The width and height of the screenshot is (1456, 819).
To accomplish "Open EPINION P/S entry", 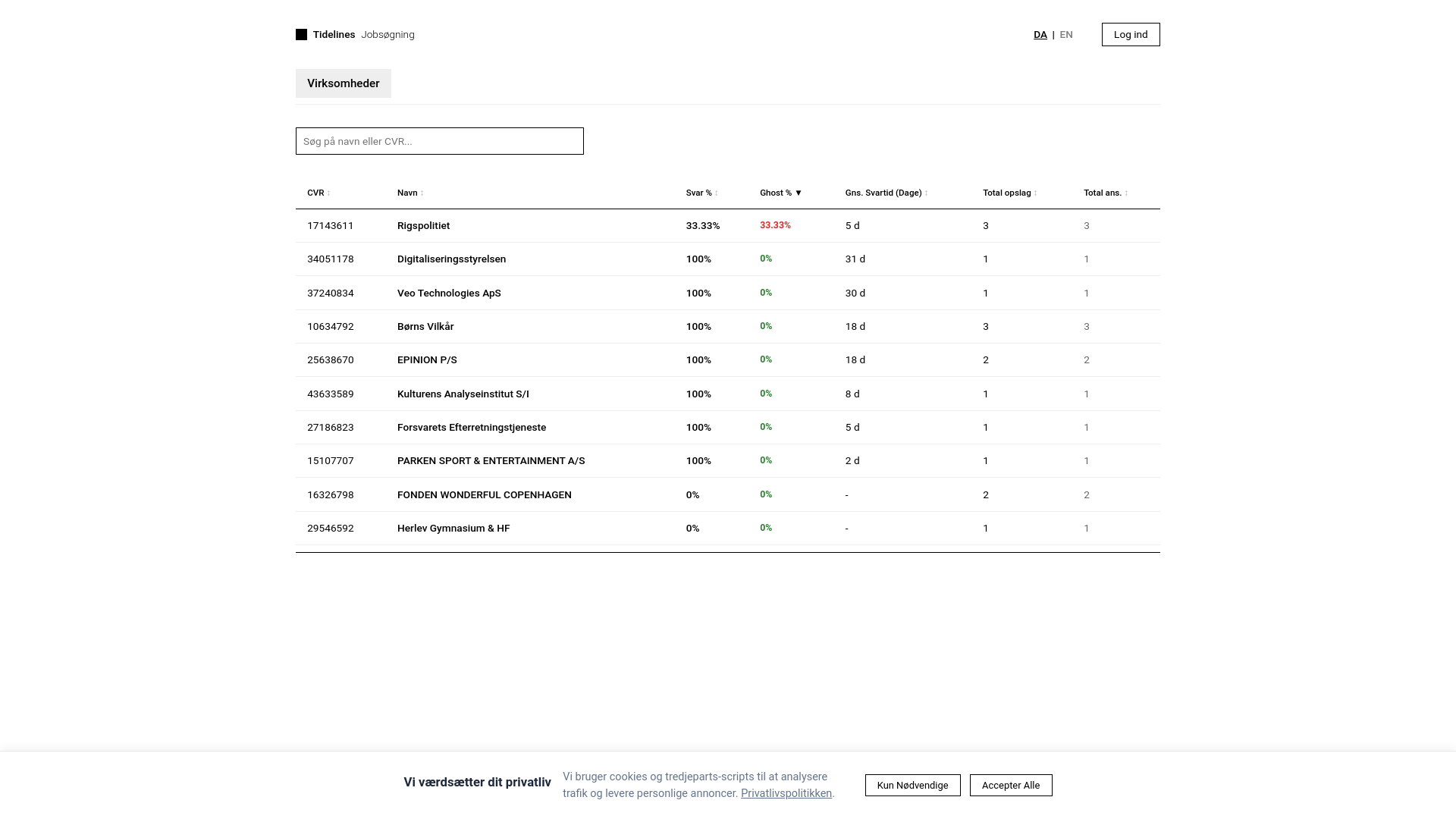I will [x=427, y=360].
